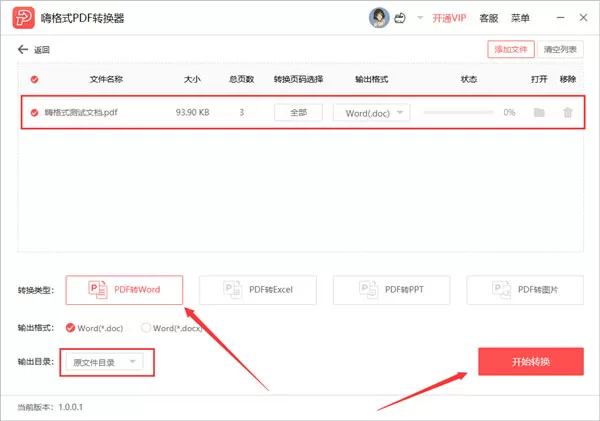Toggle the select-all checkbox in table header
The image size is (600, 421).
pyautogui.click(x=34, y=79)
